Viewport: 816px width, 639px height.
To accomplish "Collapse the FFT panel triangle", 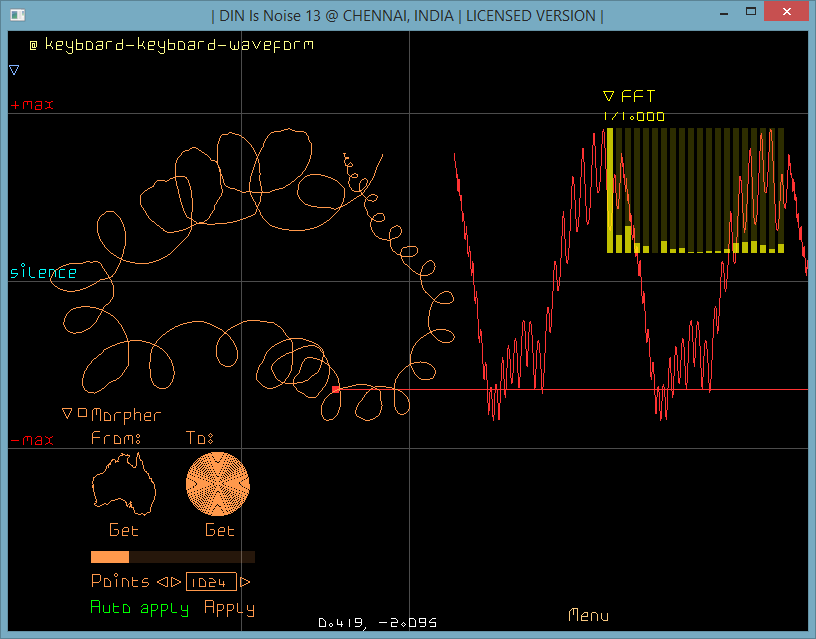I will point(608,97).
